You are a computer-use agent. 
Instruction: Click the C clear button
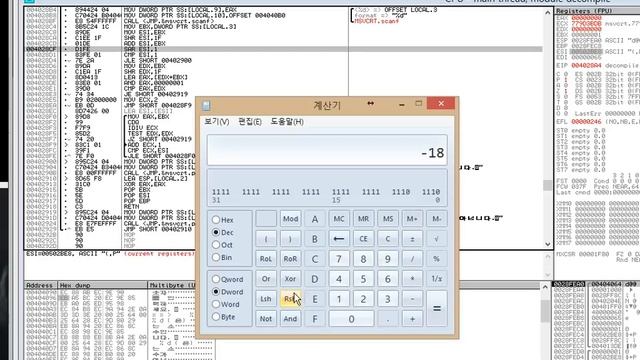[x=388, y=239]
